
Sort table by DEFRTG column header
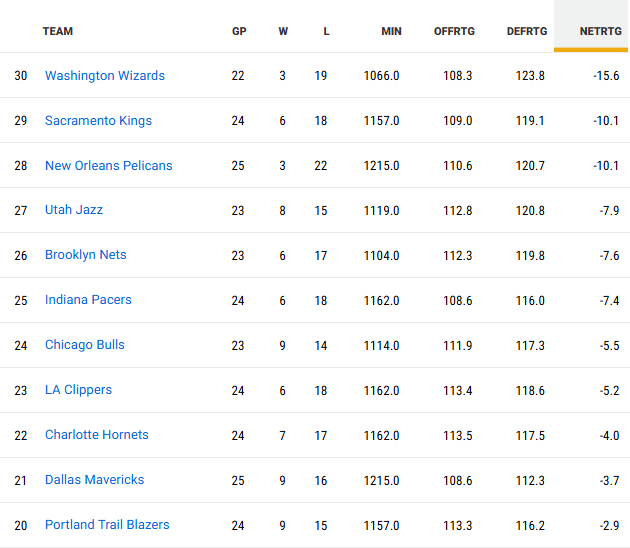point(527,31)
